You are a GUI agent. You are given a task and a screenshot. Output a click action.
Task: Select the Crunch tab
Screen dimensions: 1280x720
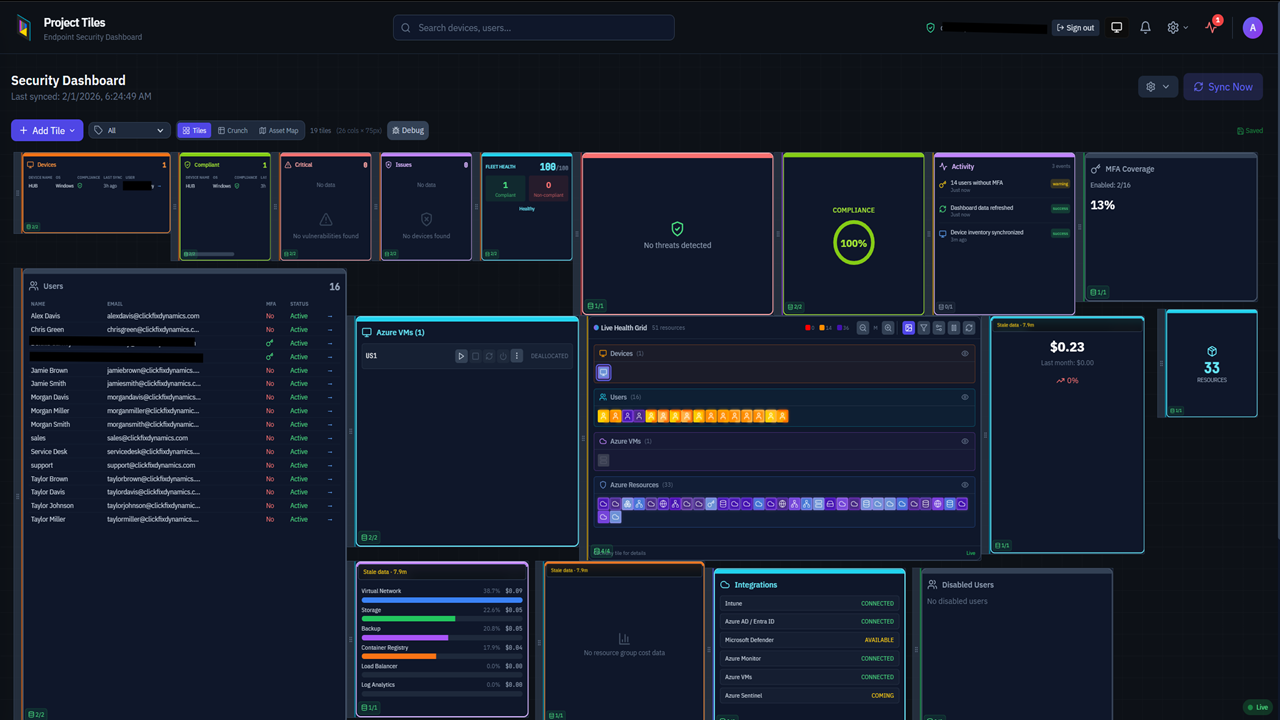(232, 130)
